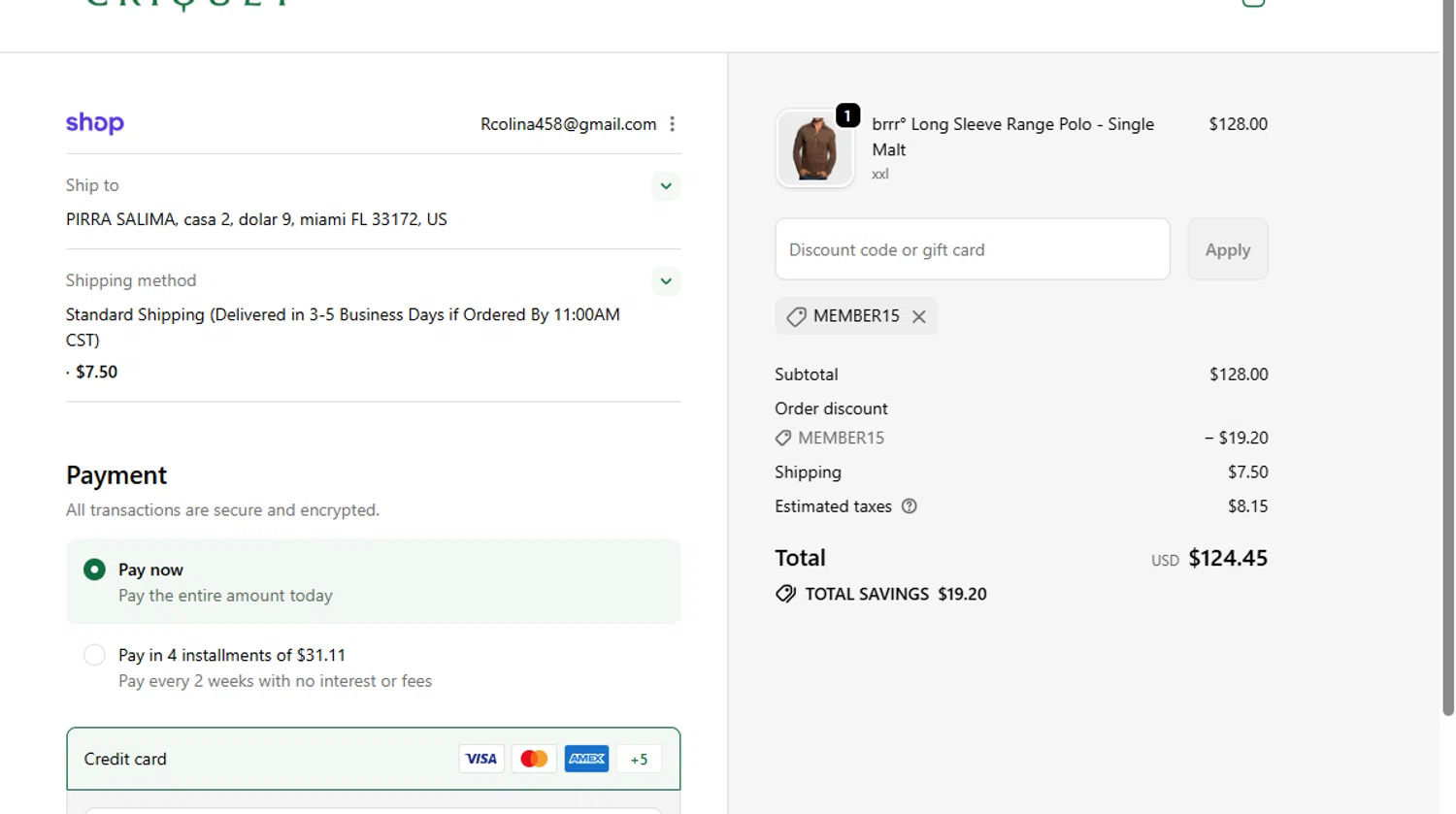
Task: Click the xxl size label
Action: pyautogui.click(x=880, y=175)
